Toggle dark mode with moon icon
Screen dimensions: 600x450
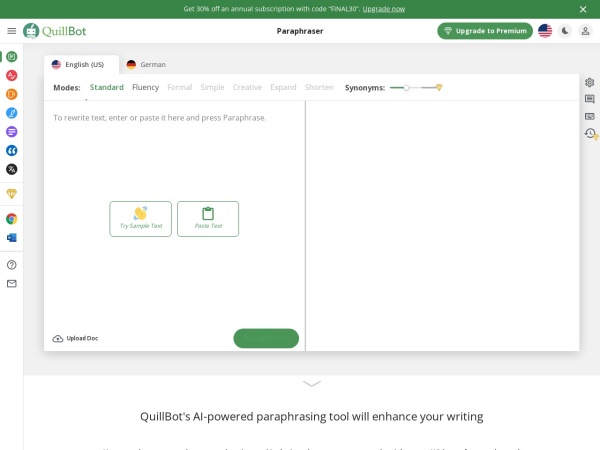tap(565, 31)
